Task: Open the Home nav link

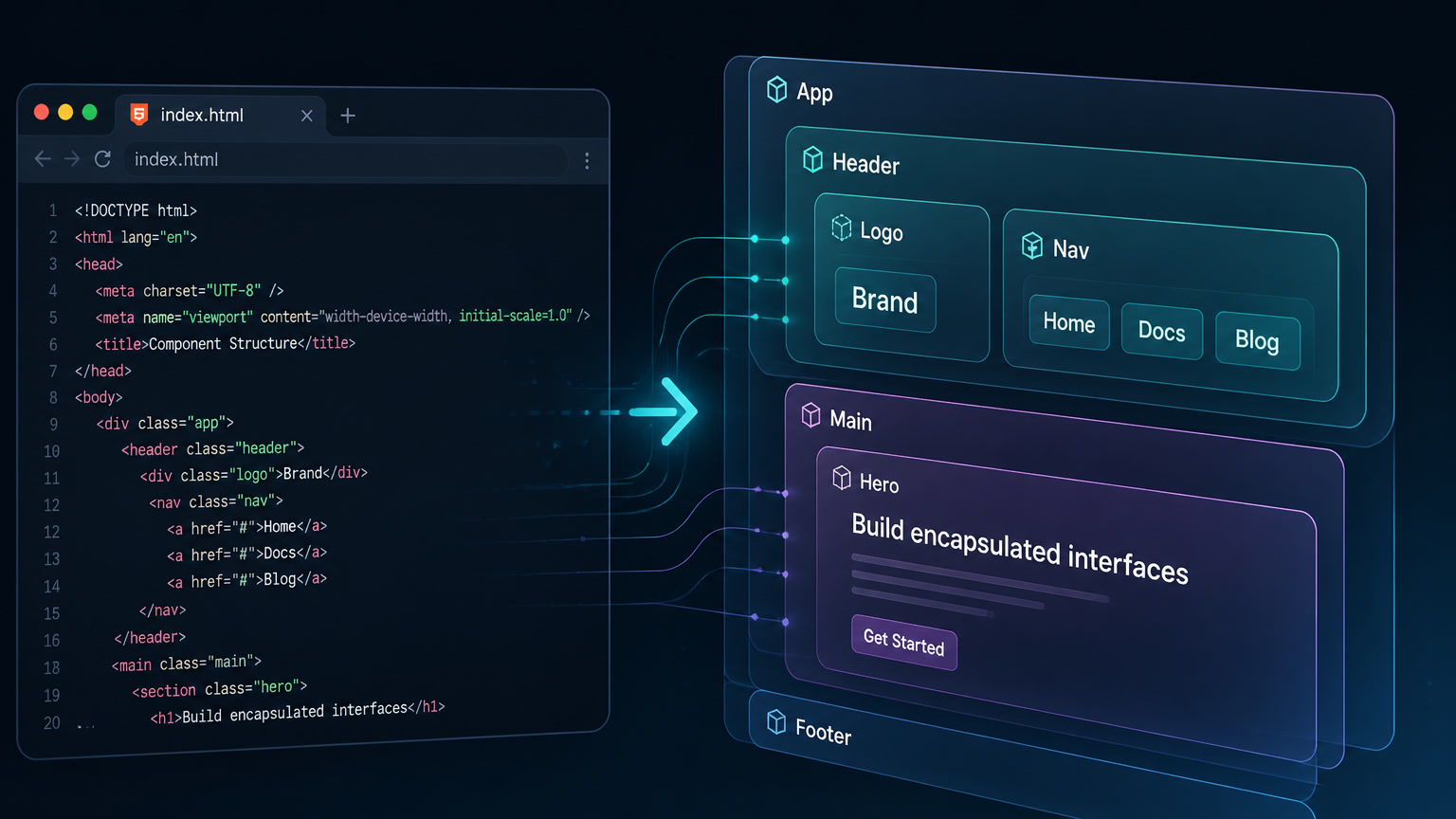Action: [x=1069, y=322]
